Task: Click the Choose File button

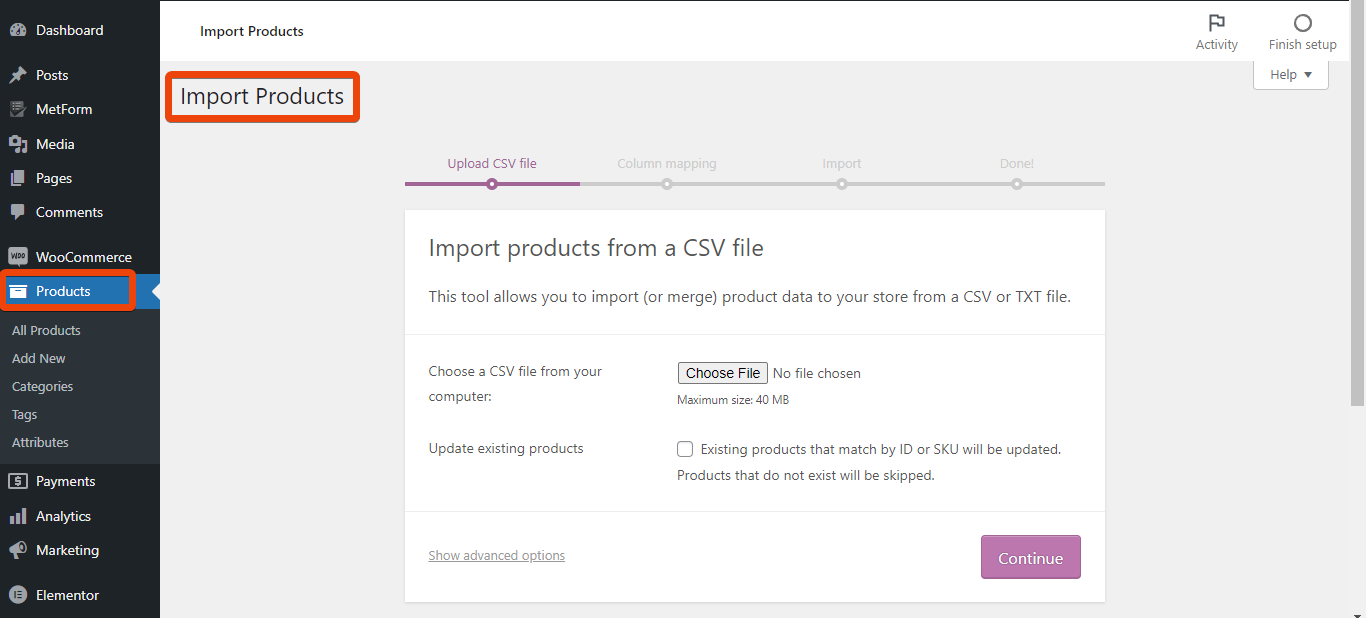Action: [723, 373]
